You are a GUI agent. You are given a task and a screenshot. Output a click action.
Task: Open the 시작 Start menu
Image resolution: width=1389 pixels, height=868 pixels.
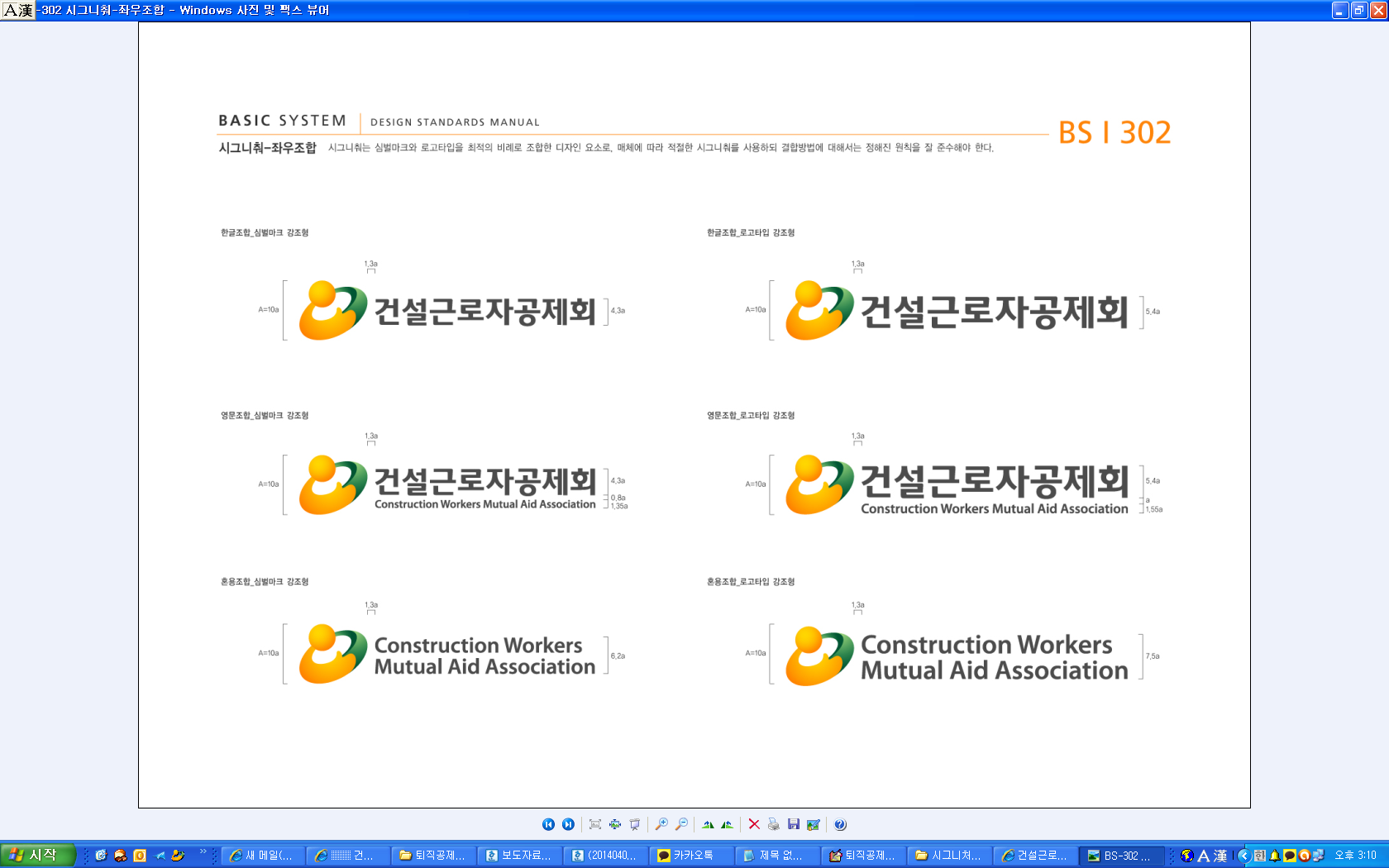point(38,856)
